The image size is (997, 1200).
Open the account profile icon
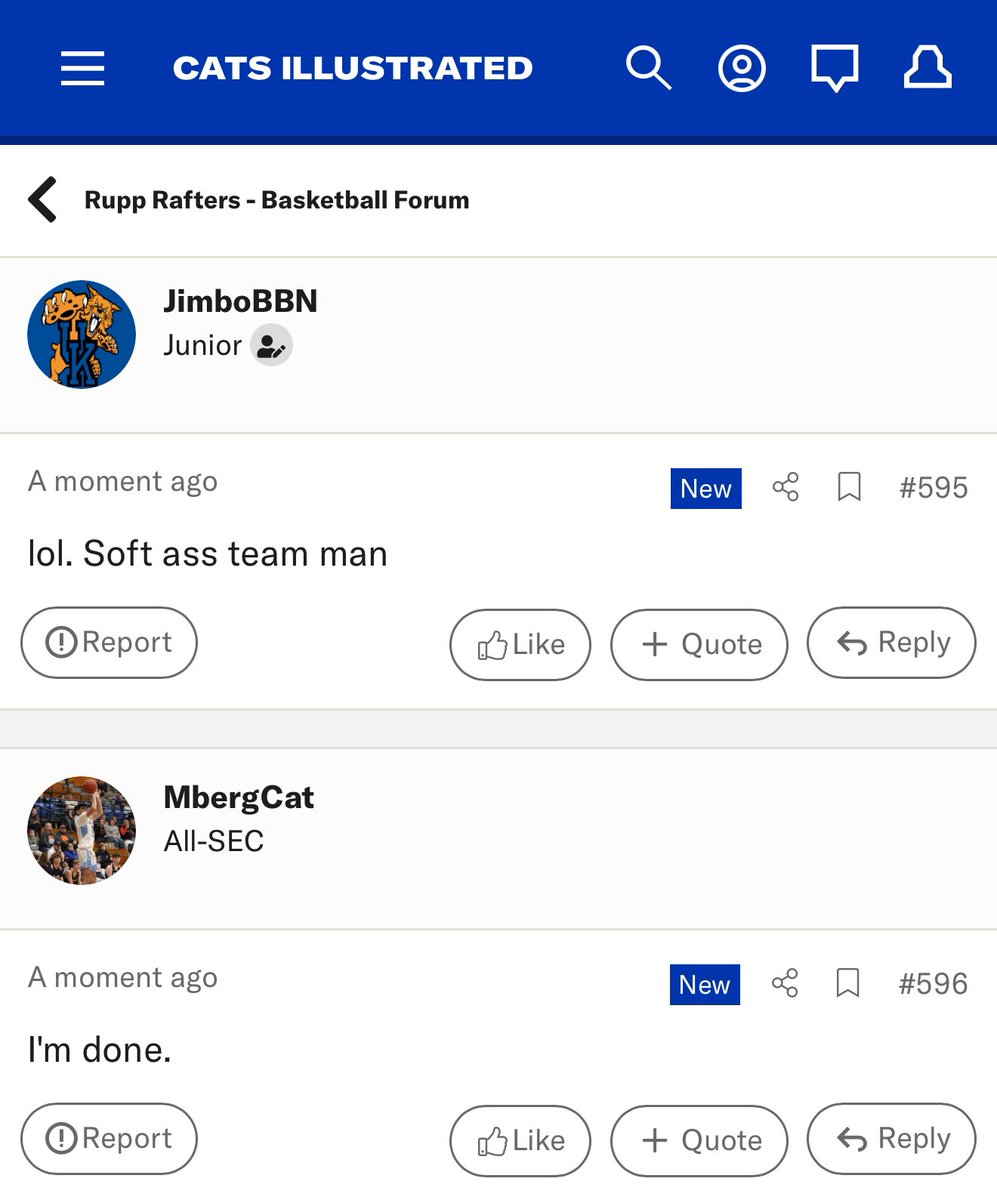[742, 68]
